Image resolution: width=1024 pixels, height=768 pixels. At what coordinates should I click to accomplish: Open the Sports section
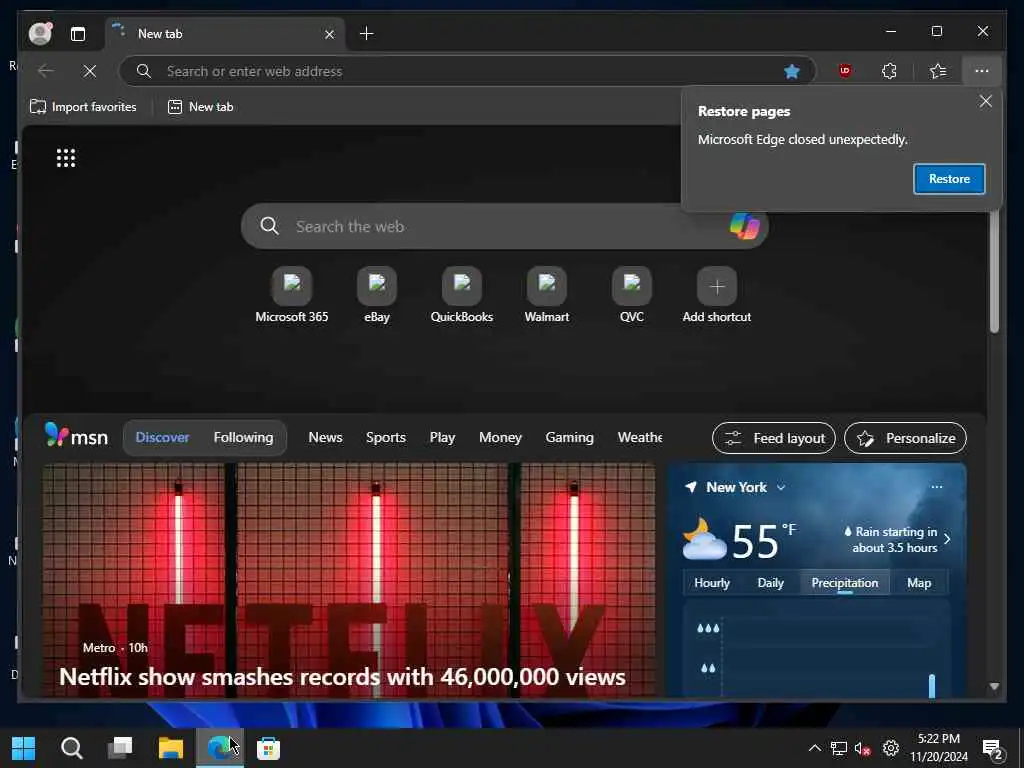(385, 438)
